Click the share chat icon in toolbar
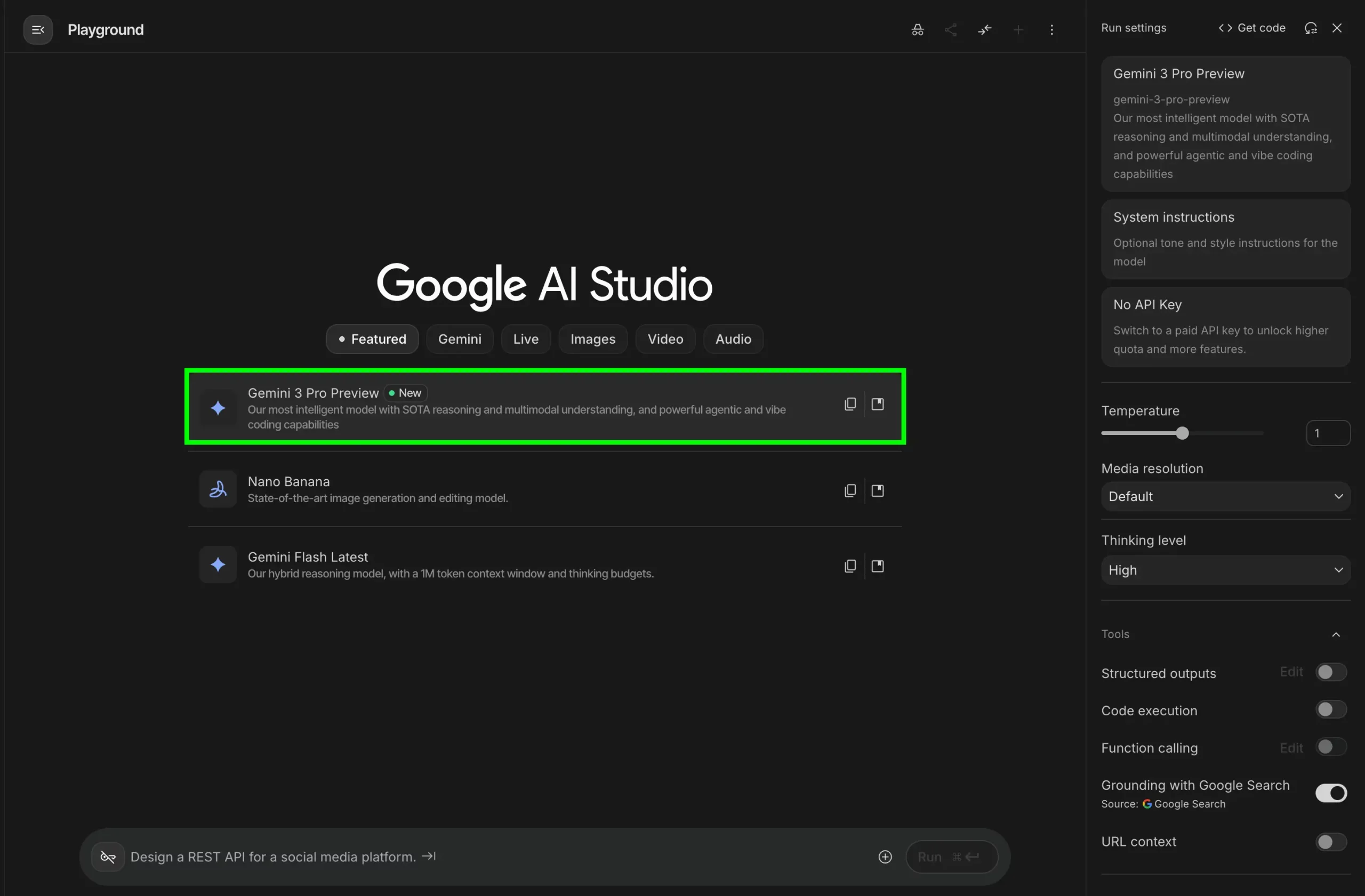The width and height of the screenshot is (1365, 896). pos(951,29)
